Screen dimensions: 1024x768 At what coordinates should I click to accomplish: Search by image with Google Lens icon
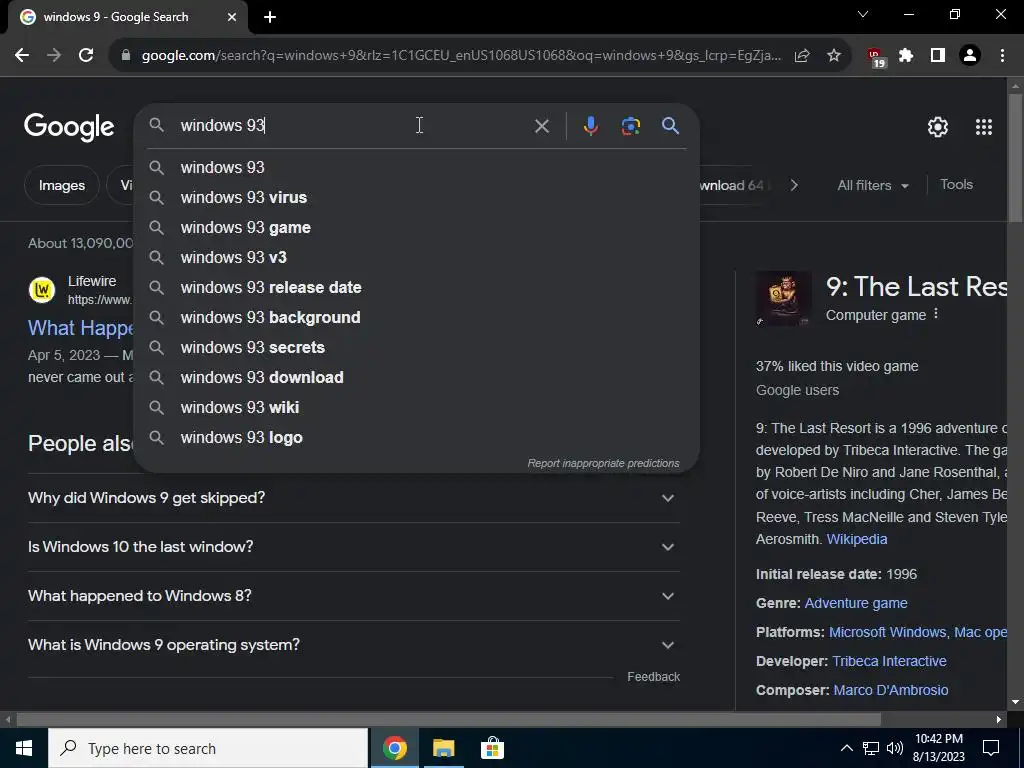(630, 126)
